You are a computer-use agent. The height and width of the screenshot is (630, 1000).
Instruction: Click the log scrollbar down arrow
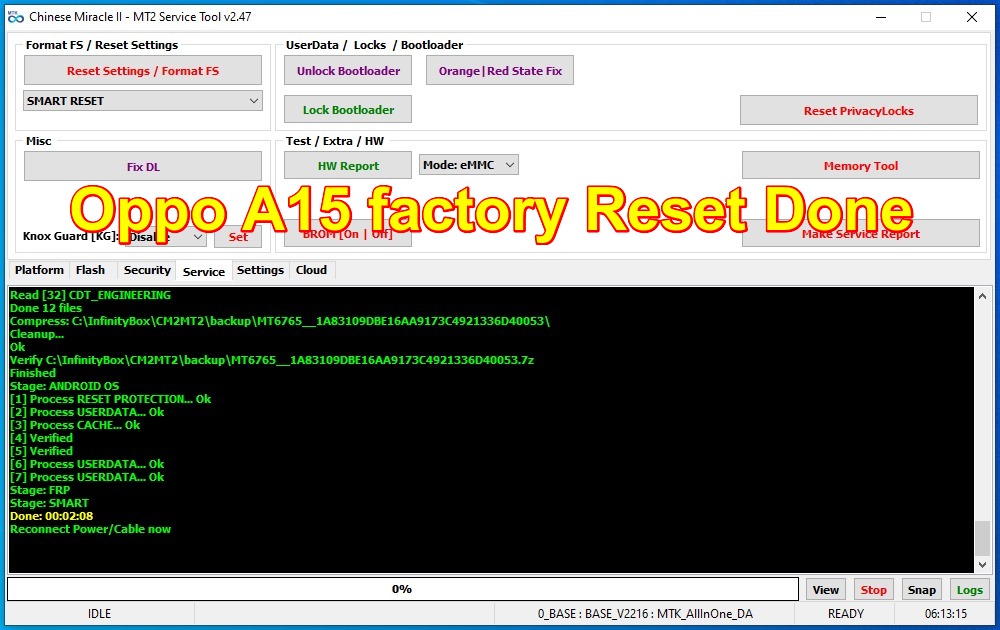[x=982, y=564]
